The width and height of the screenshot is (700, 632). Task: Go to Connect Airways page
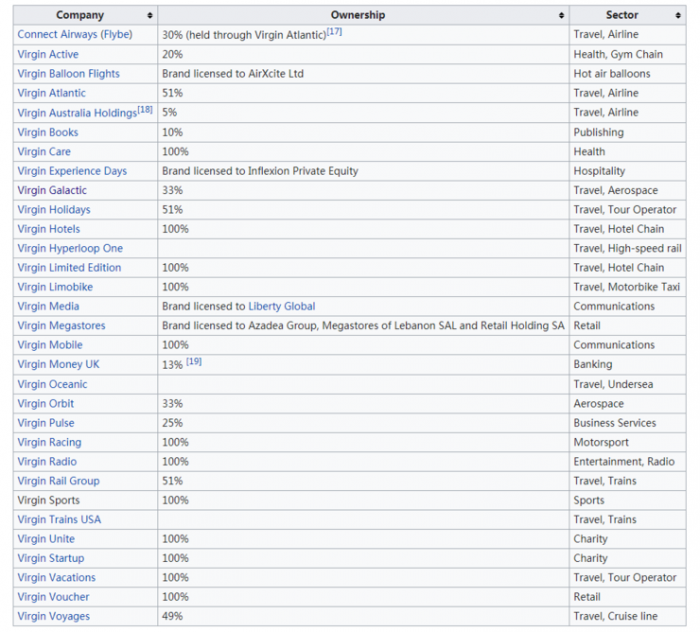(57, 35)
